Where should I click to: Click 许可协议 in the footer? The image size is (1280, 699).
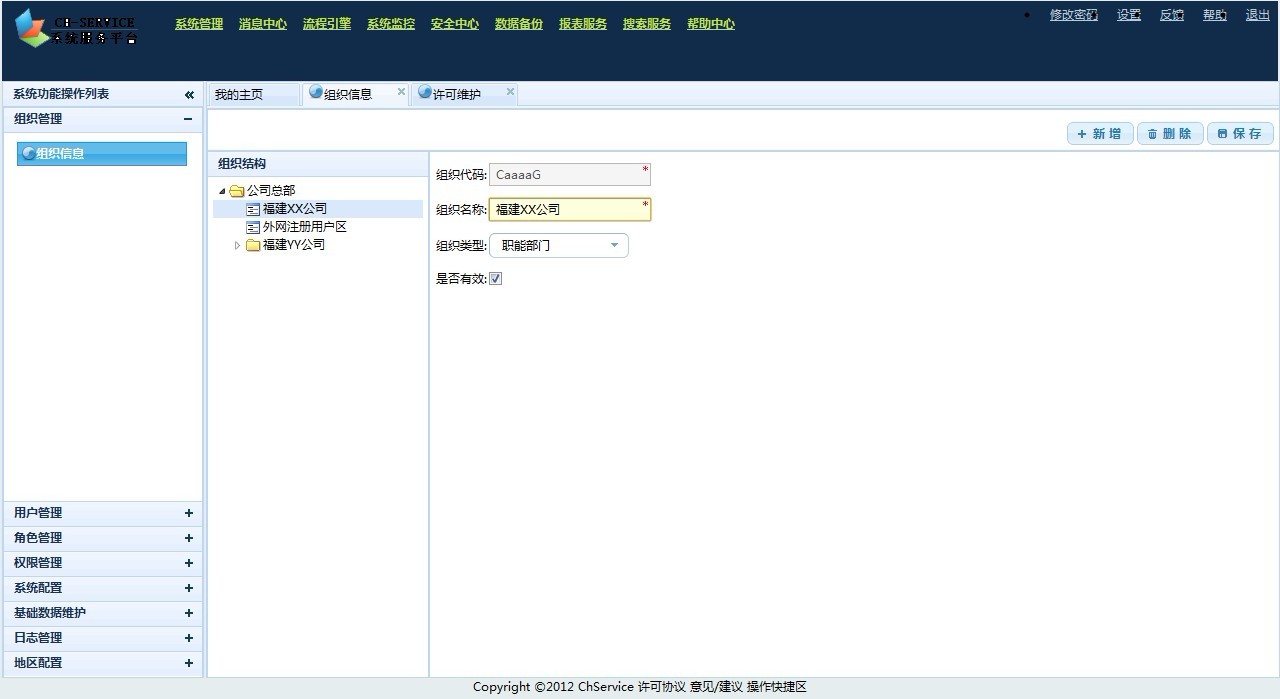pos(661,687)
